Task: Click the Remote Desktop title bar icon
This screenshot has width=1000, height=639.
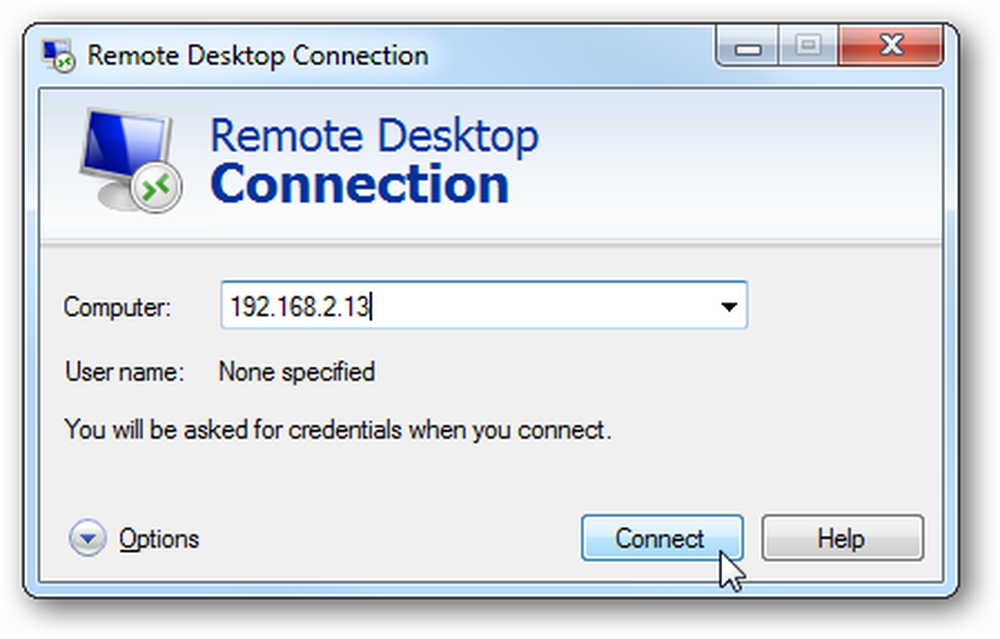Action: [x=59, y=55]
